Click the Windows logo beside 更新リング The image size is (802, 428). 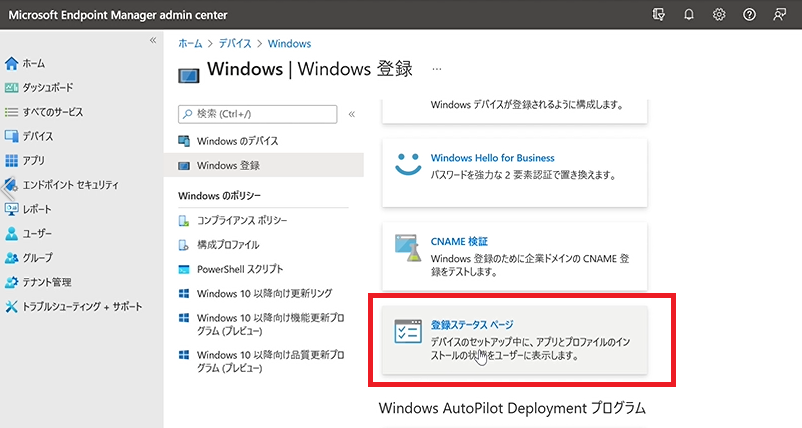(184, 294)
